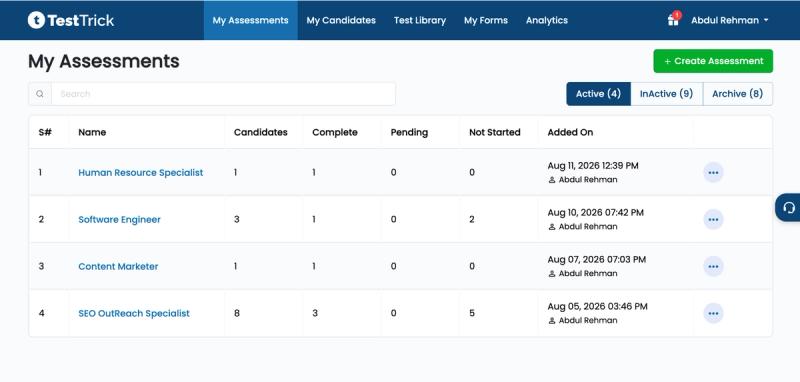Click complete count 3 for SEO OutReach
This screenshot has width=800, height=382.
tap(315, 313)
